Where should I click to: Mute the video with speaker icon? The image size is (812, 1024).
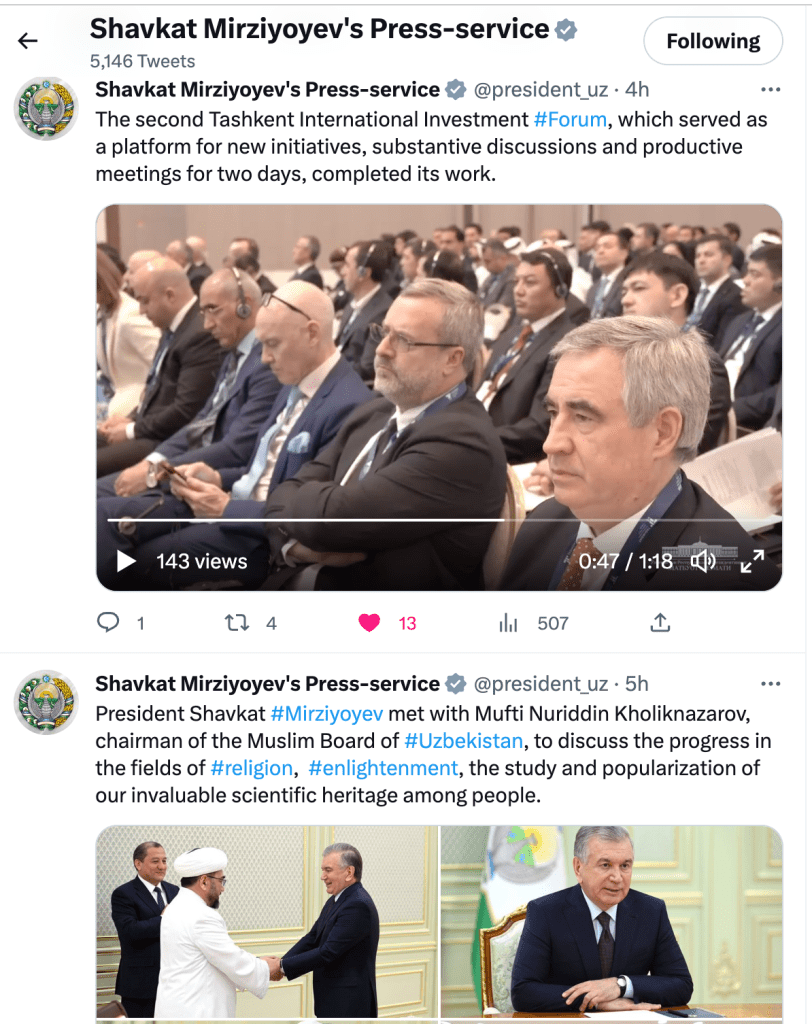703,561
